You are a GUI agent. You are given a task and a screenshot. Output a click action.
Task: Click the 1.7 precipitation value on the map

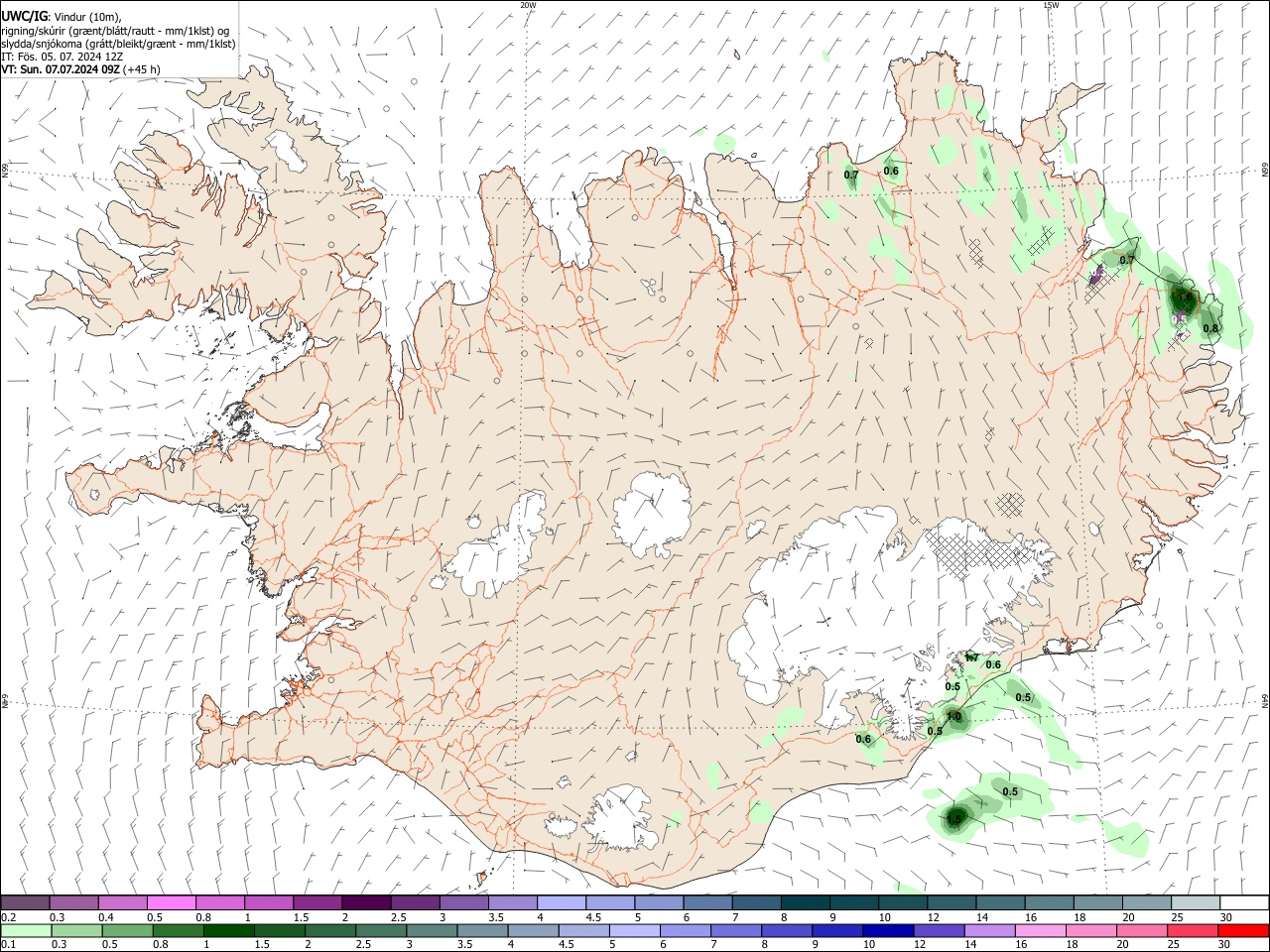coord(971,658)
